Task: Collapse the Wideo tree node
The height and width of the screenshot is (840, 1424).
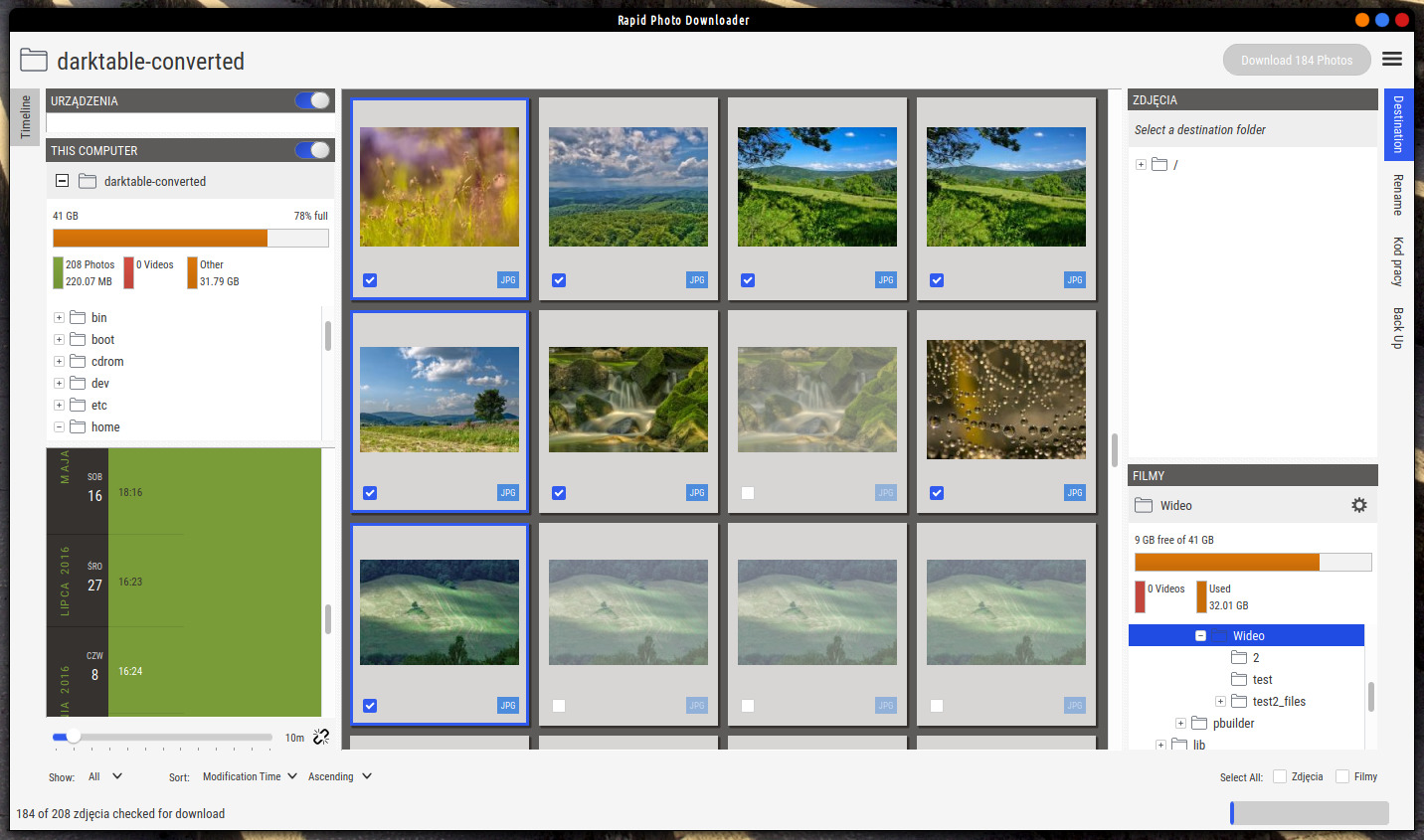Action: pyautogui.click(x=1200, y=635)
